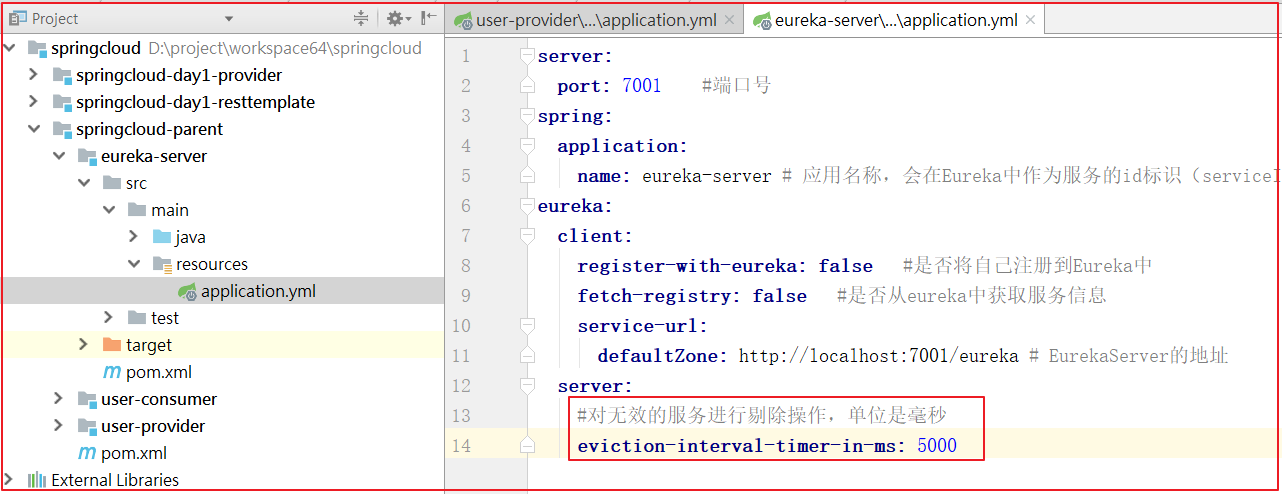The image size is (1282, 494).
Task: Select application.yml in the project tree
Action: (258, 291)
